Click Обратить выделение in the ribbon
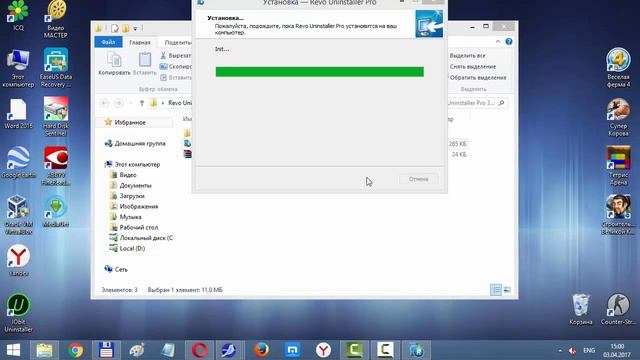 coord(478,77)
